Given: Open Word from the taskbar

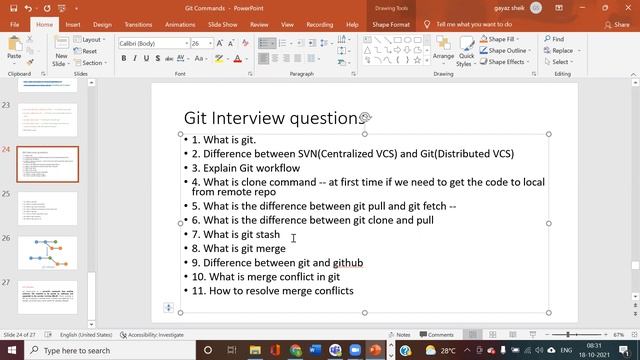Looking at the screenshot, I should tap(316, 350).
